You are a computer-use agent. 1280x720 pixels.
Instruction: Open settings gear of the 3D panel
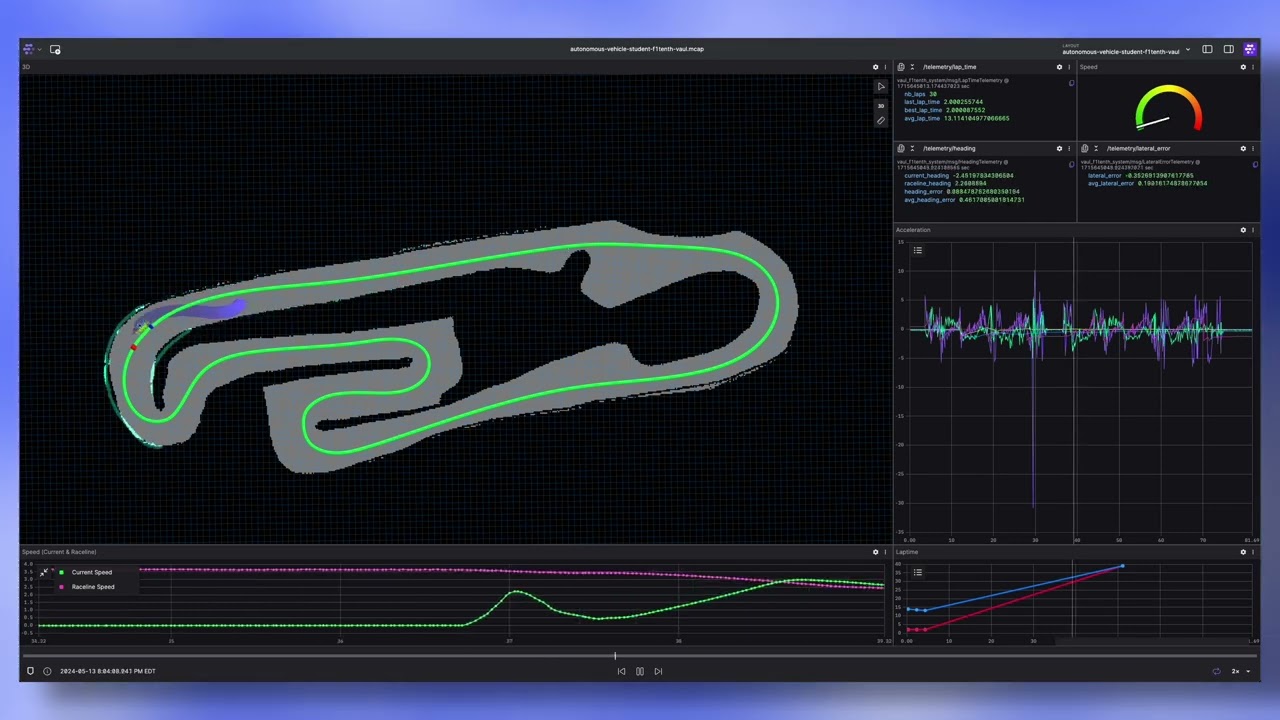pyautogui.click(x=876, y=67)
